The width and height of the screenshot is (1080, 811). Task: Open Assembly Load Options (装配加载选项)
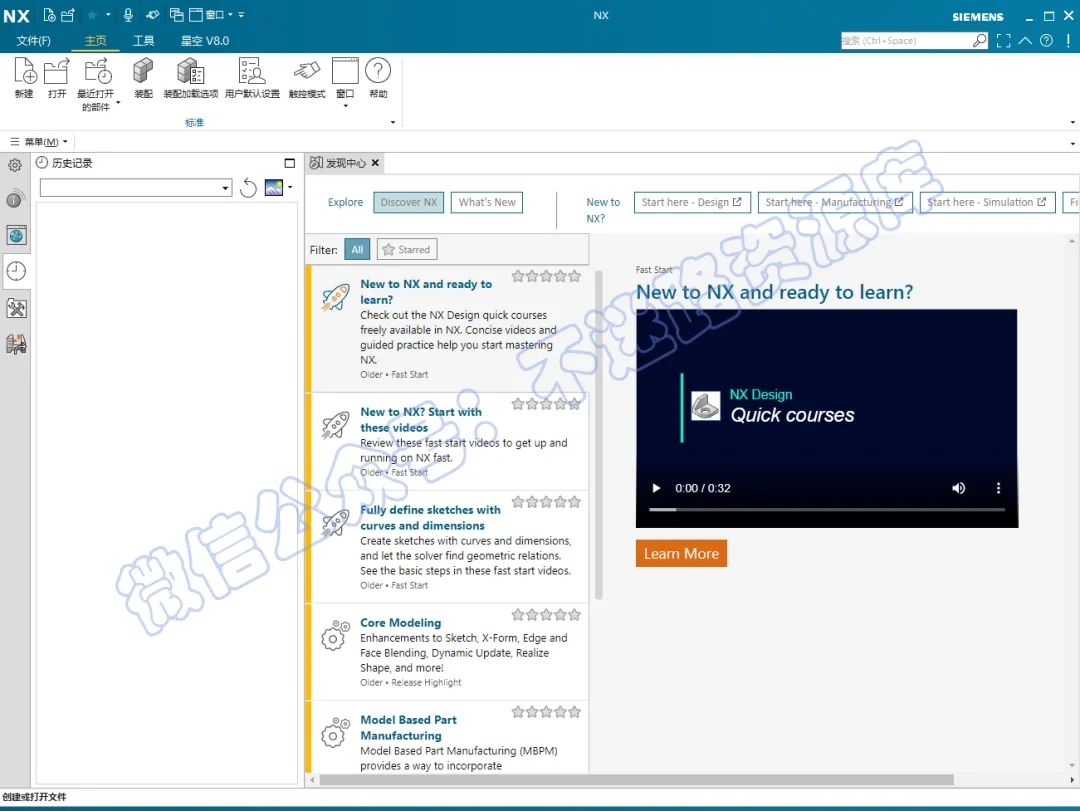click(x=190, y=71)
